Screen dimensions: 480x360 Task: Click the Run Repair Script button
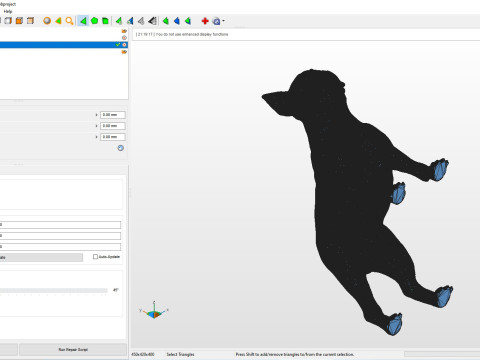click(73, 350)
